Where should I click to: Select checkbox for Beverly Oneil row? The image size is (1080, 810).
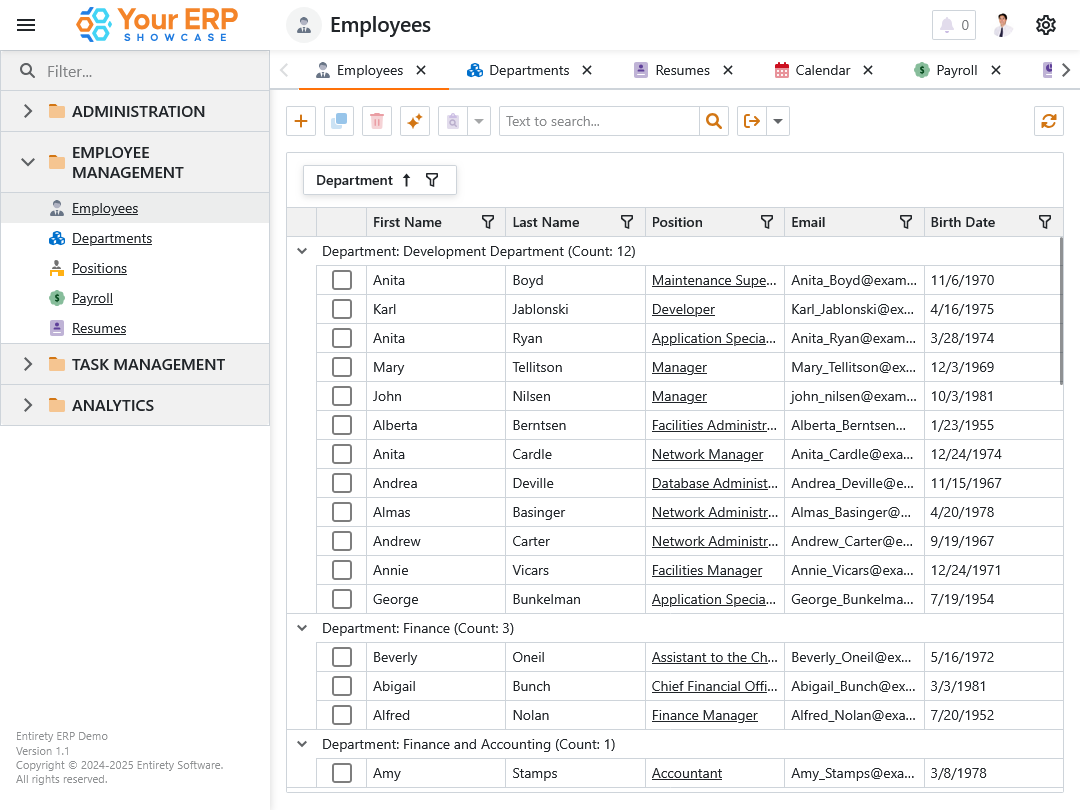[342, 657]
